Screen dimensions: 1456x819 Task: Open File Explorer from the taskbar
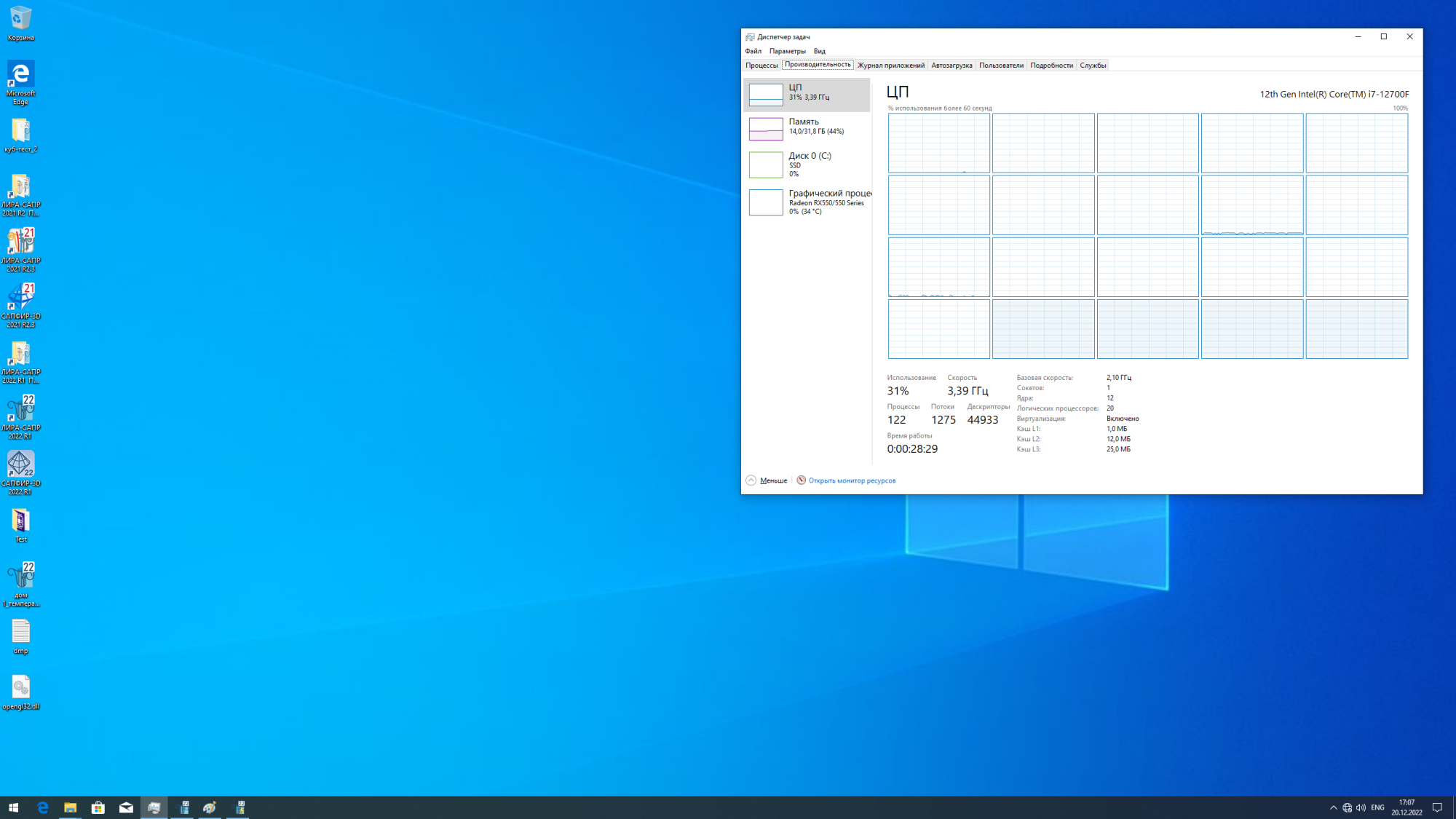point(70,807)
